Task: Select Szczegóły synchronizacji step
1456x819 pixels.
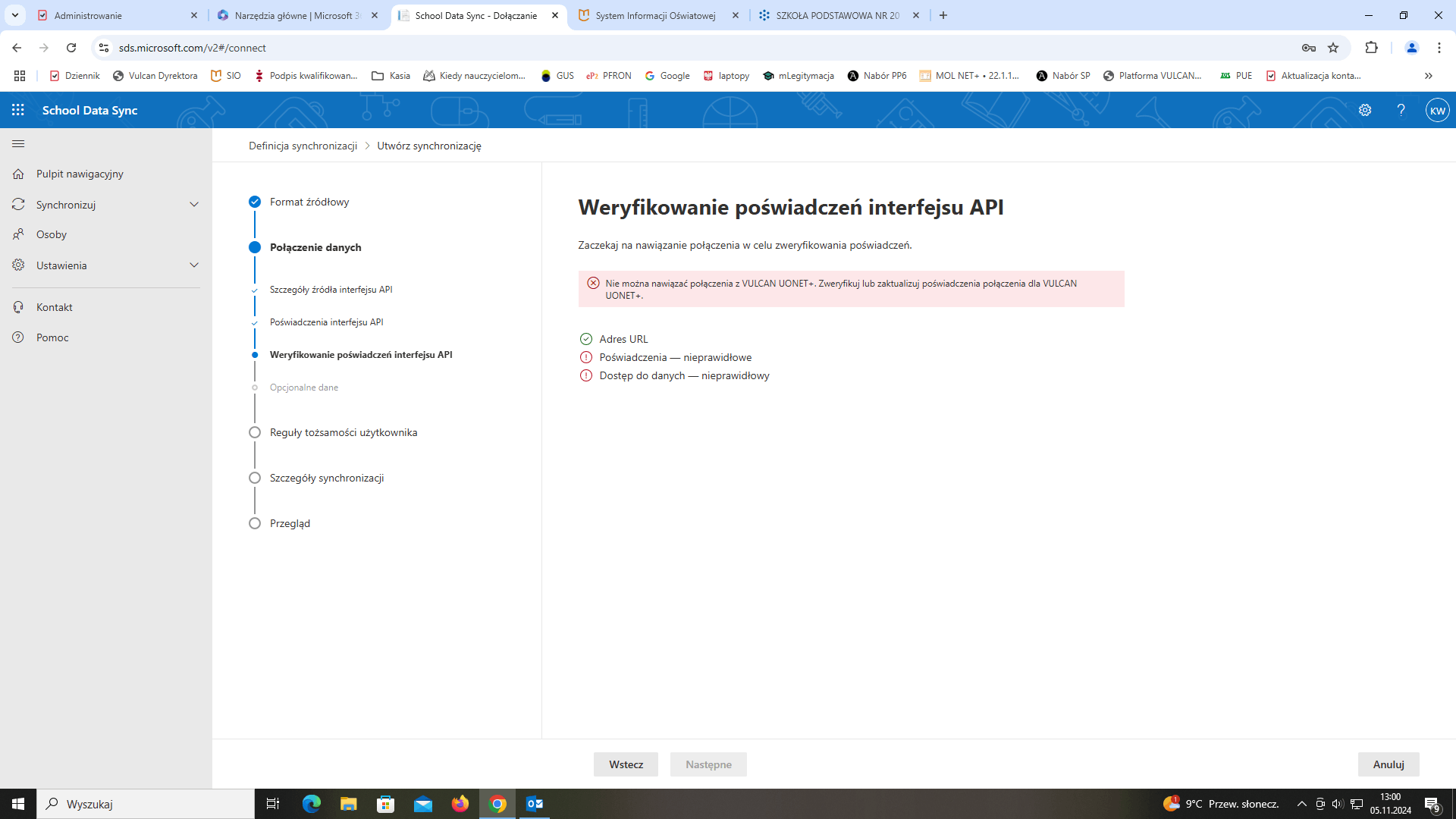Action: coord(327,478)
